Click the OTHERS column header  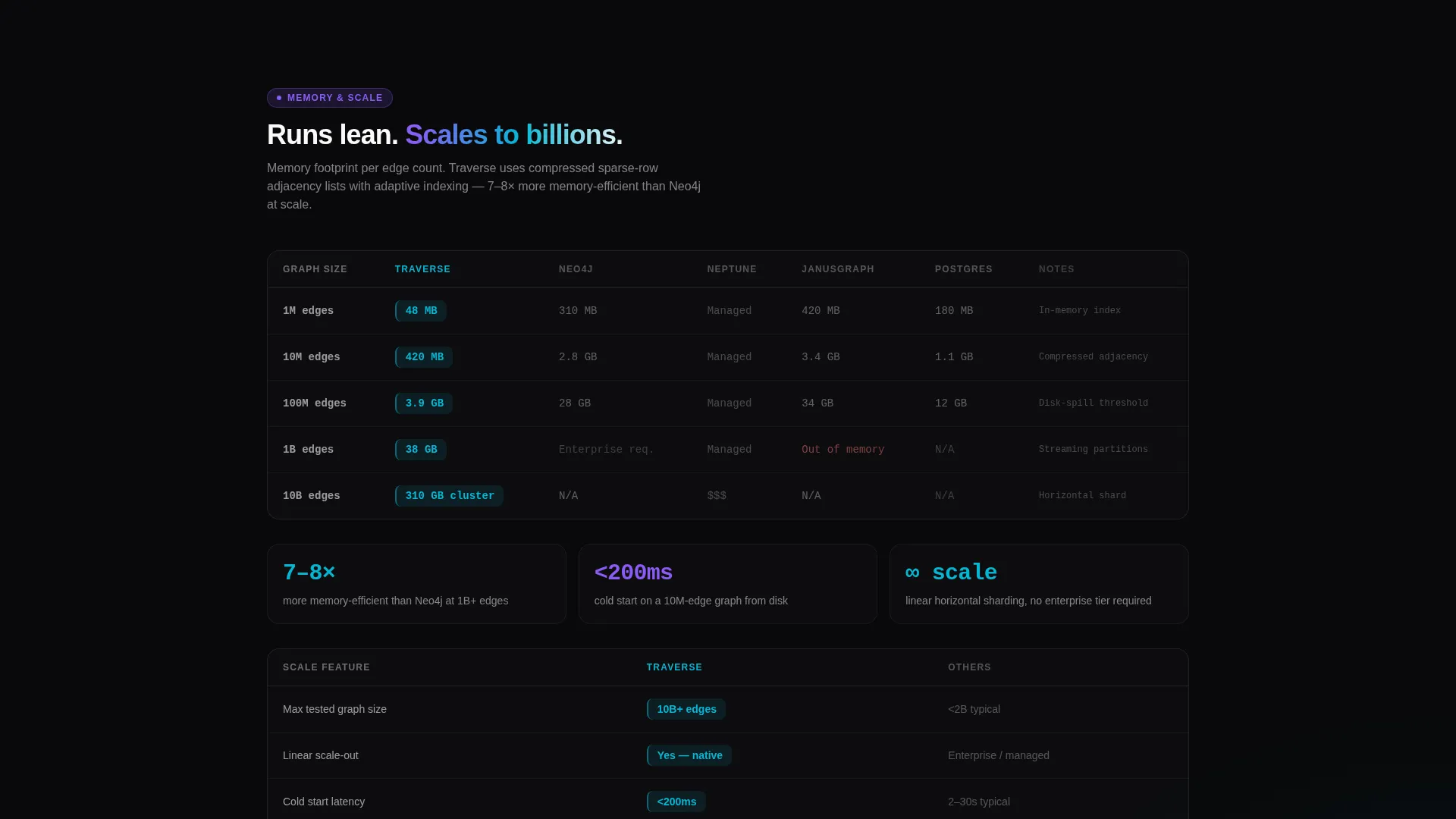[x=969, y=667]
